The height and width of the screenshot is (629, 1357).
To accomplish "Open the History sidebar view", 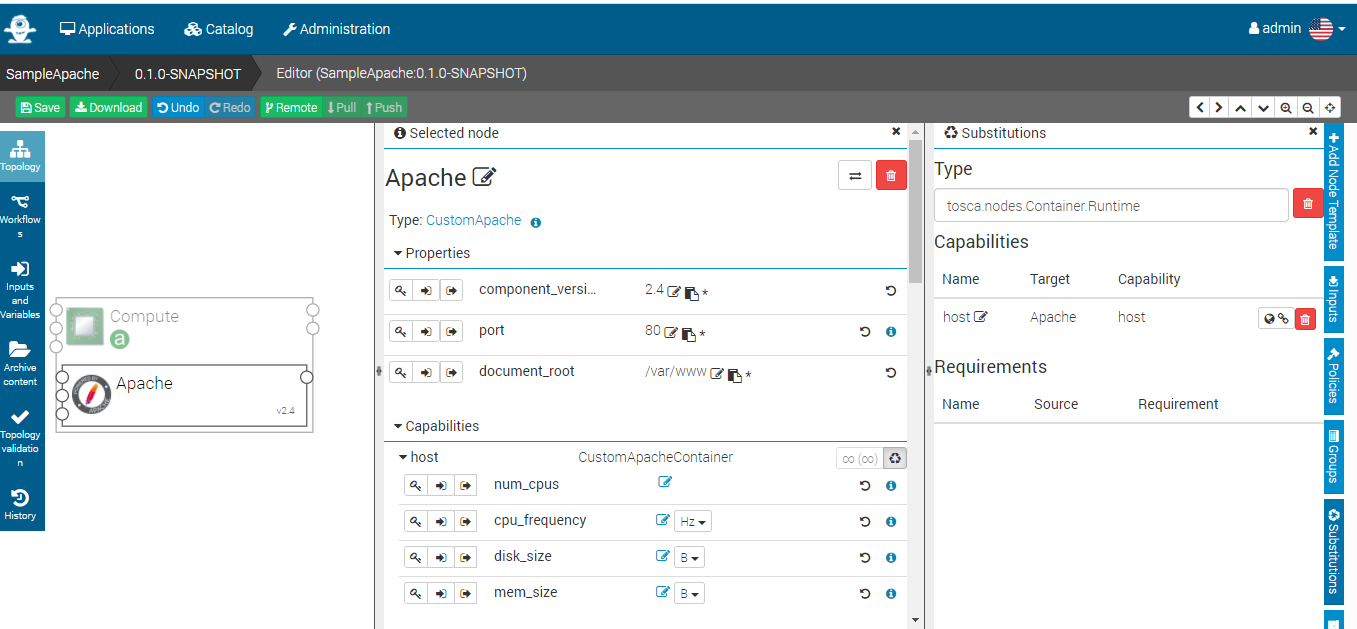I will point(20,504).
